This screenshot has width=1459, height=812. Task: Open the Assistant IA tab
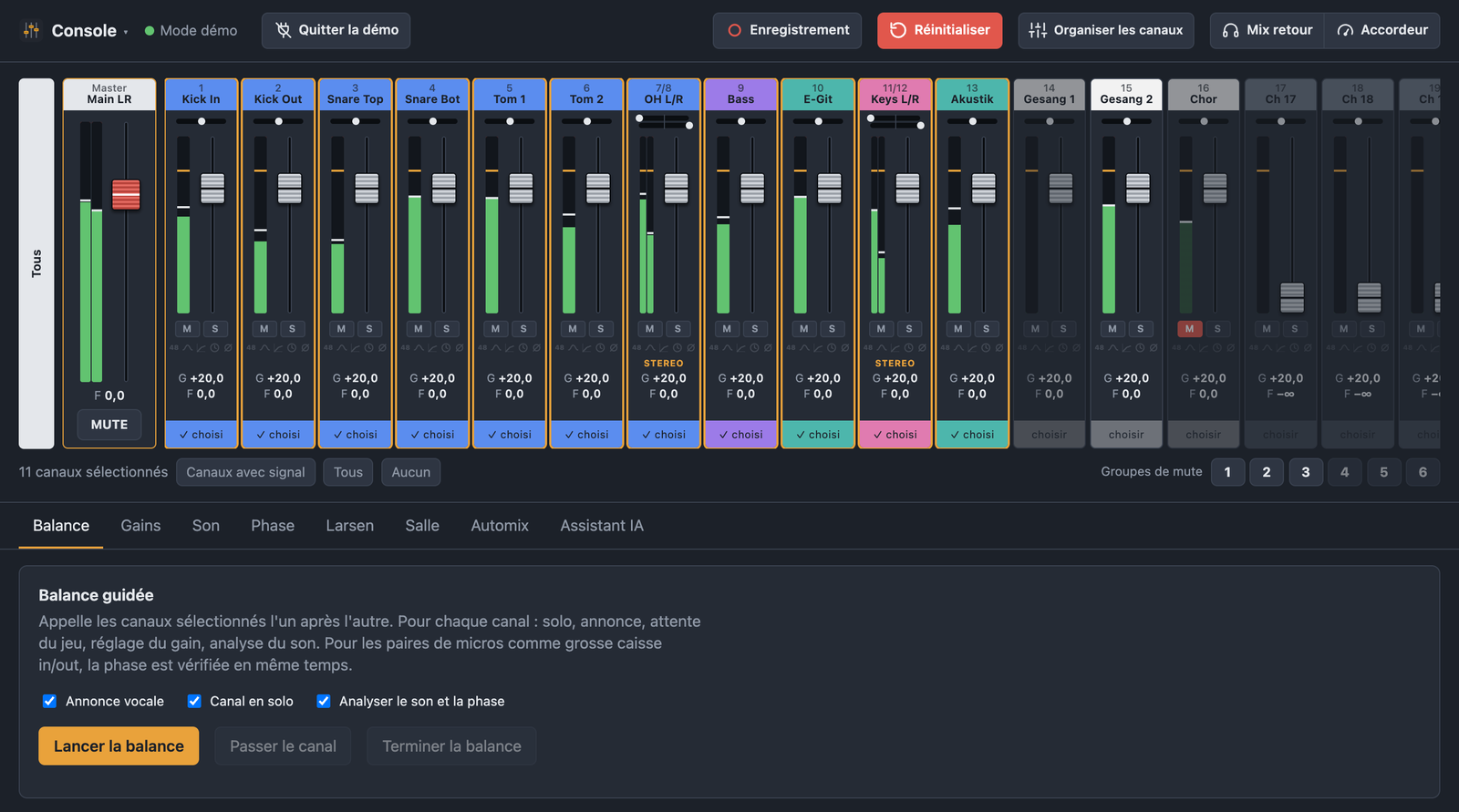[602, 526]
